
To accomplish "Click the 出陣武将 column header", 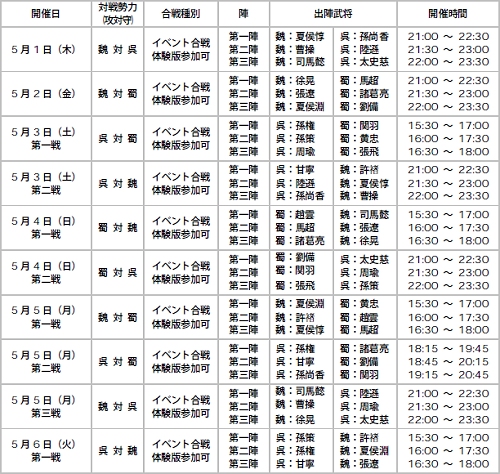I will [333, 14].
